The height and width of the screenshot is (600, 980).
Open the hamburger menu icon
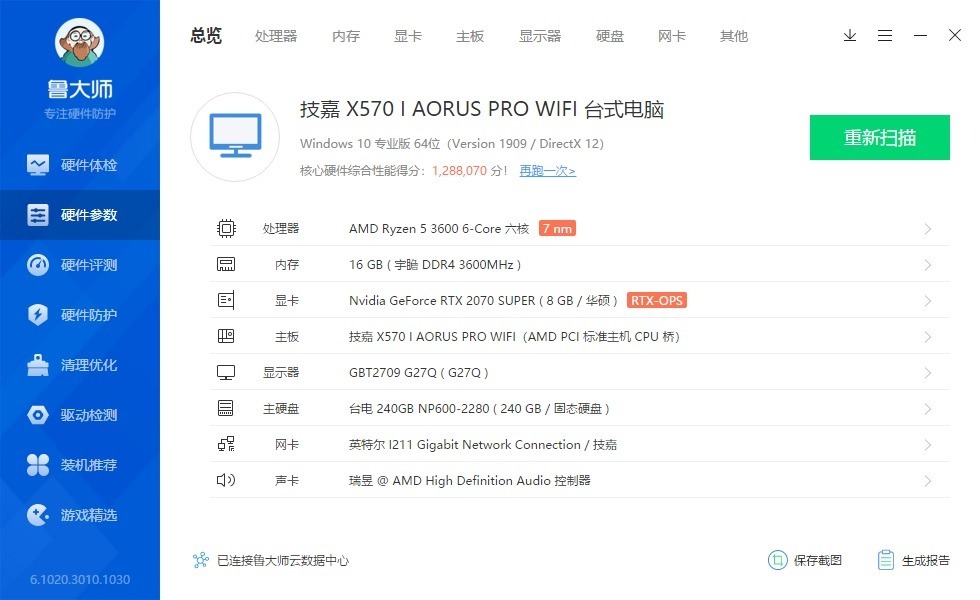pyautogui.click(x=884, y=36)
